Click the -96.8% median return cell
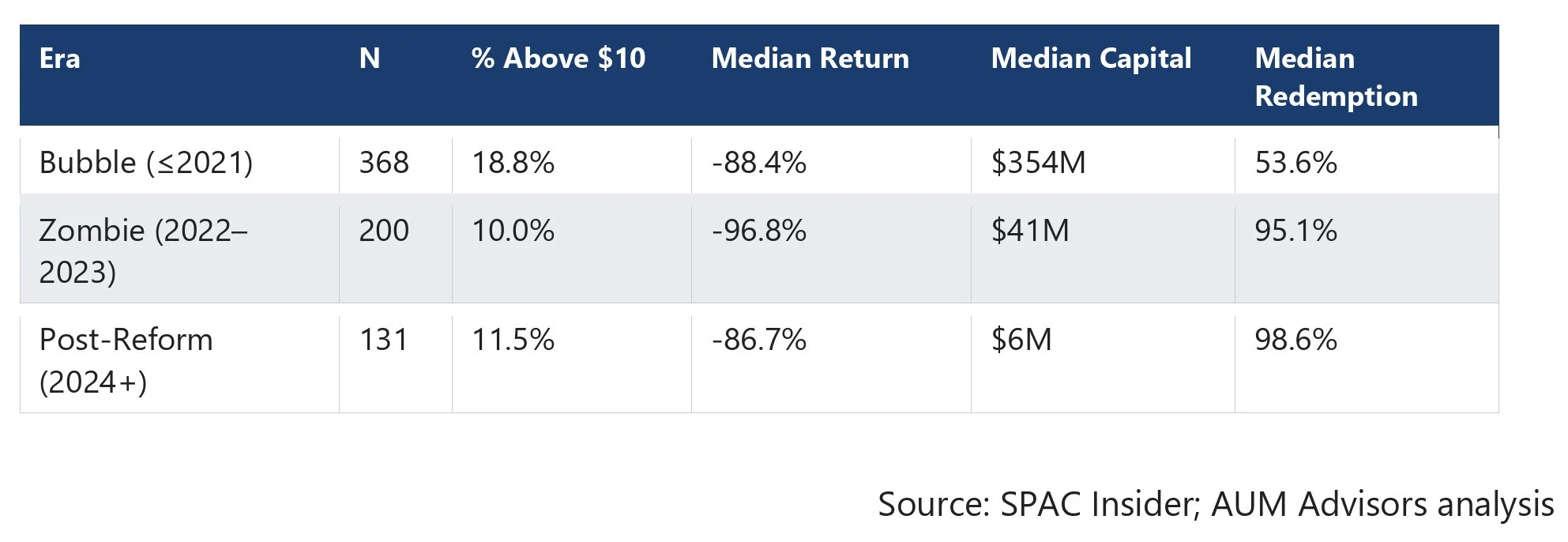The height and width of the screenshot is (542, 1568). [x=759, y=231]
